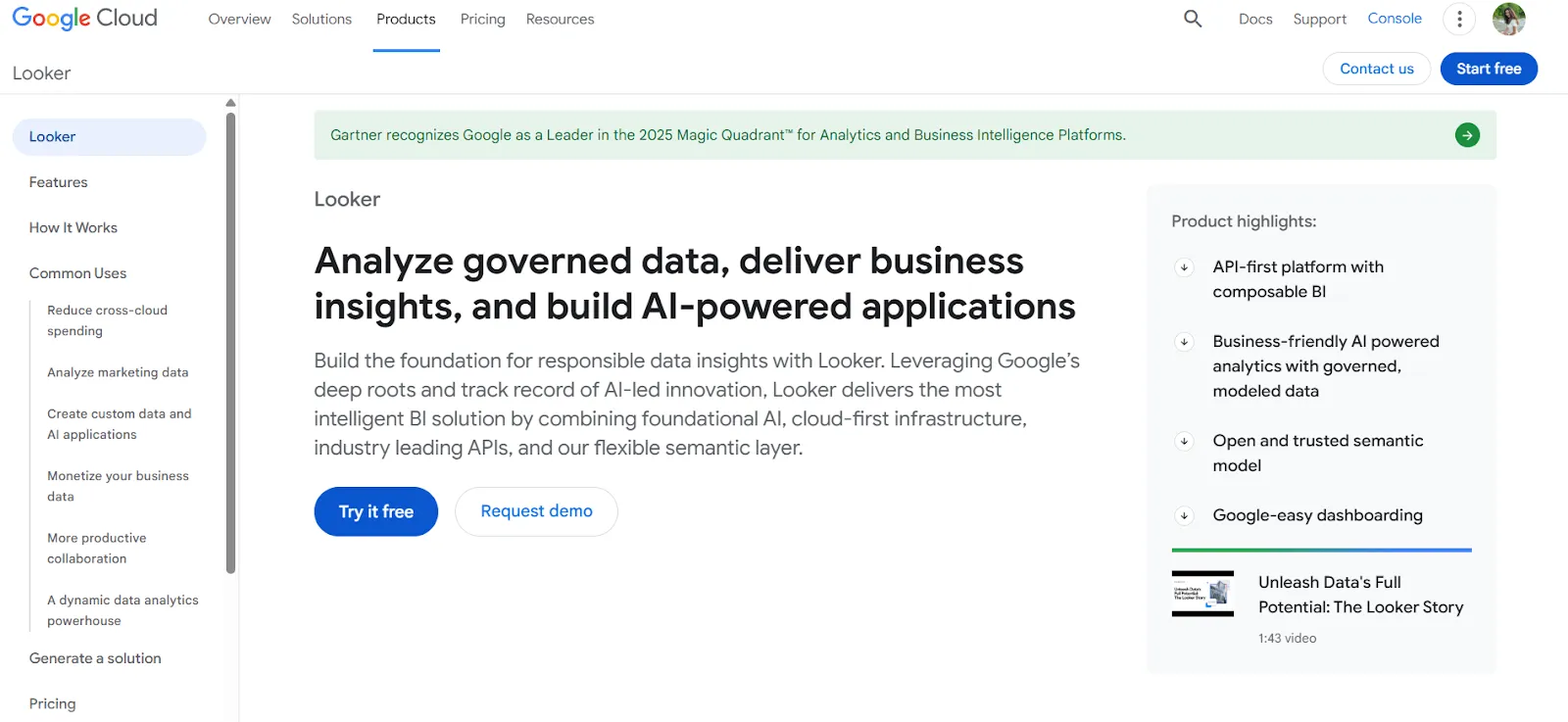This screenshot has height=722, width=1568.
Task: Open the Console link
Action: [1394, 19]
